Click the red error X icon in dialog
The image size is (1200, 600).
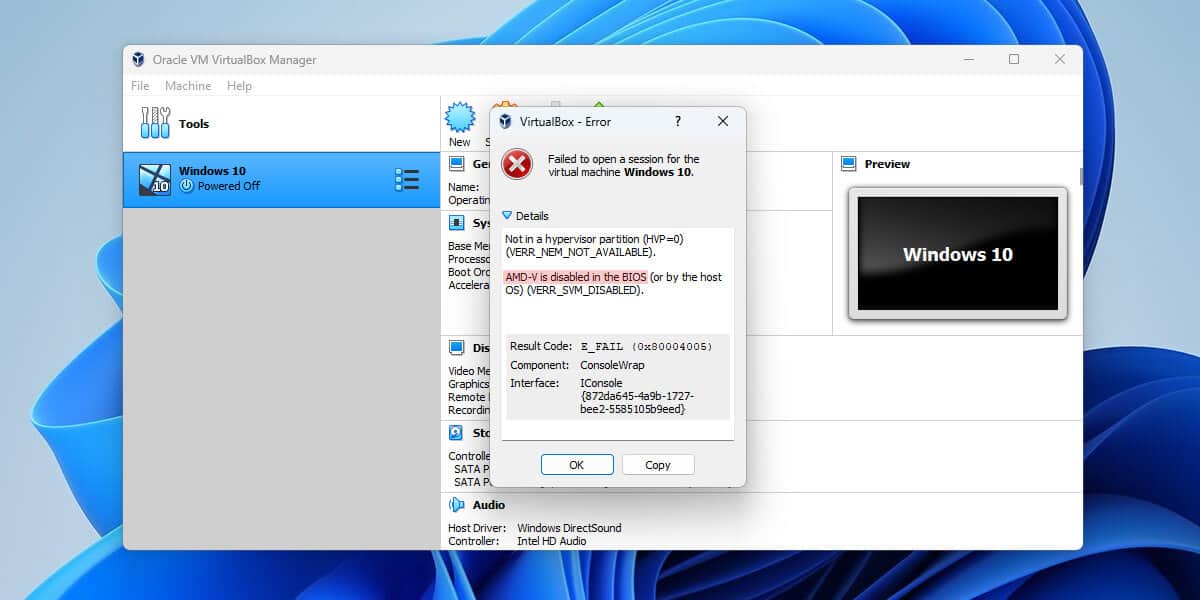(517, 164)
